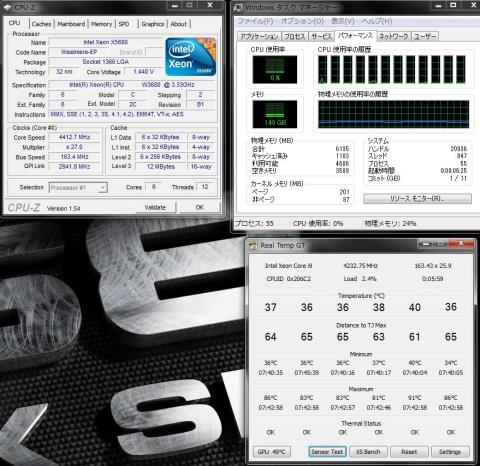Click the Validate button in CPU-Z

point(155,207)
